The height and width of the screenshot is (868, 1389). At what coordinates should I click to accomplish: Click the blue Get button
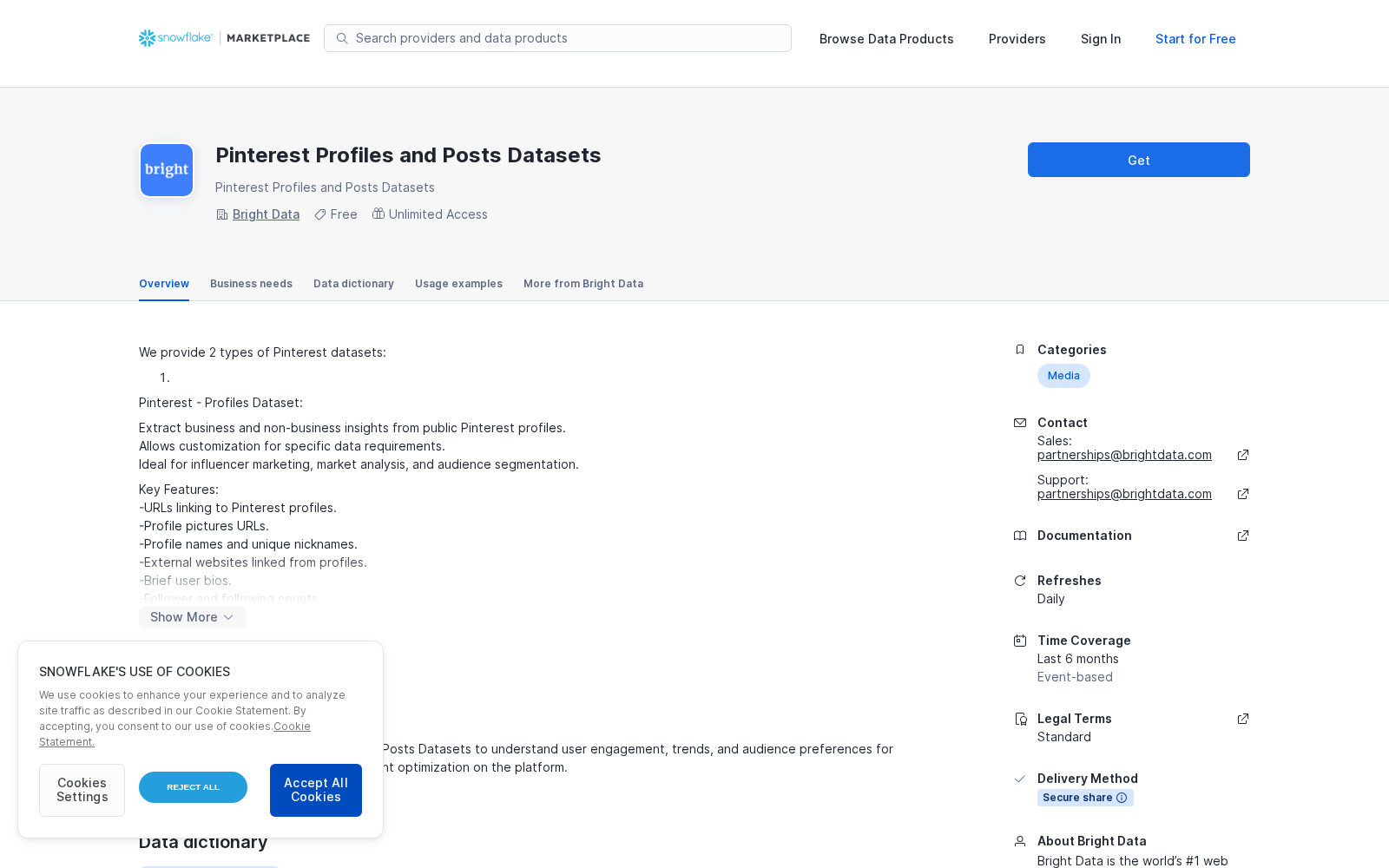1139,160
